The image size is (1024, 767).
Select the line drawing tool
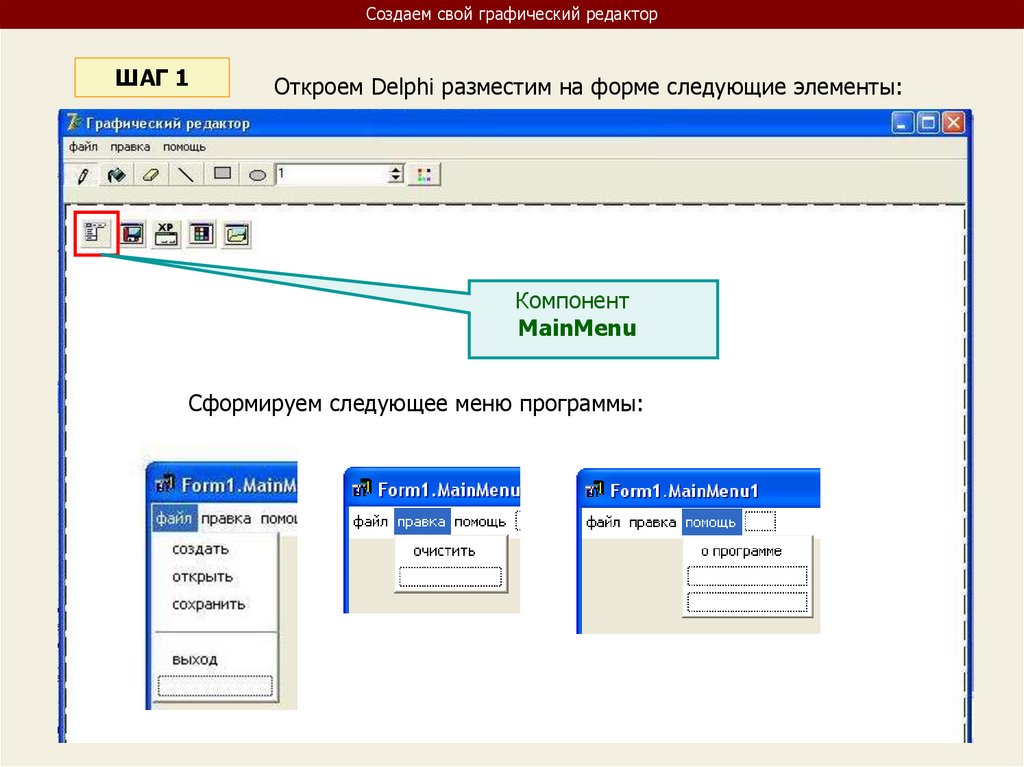pos(186,174)
